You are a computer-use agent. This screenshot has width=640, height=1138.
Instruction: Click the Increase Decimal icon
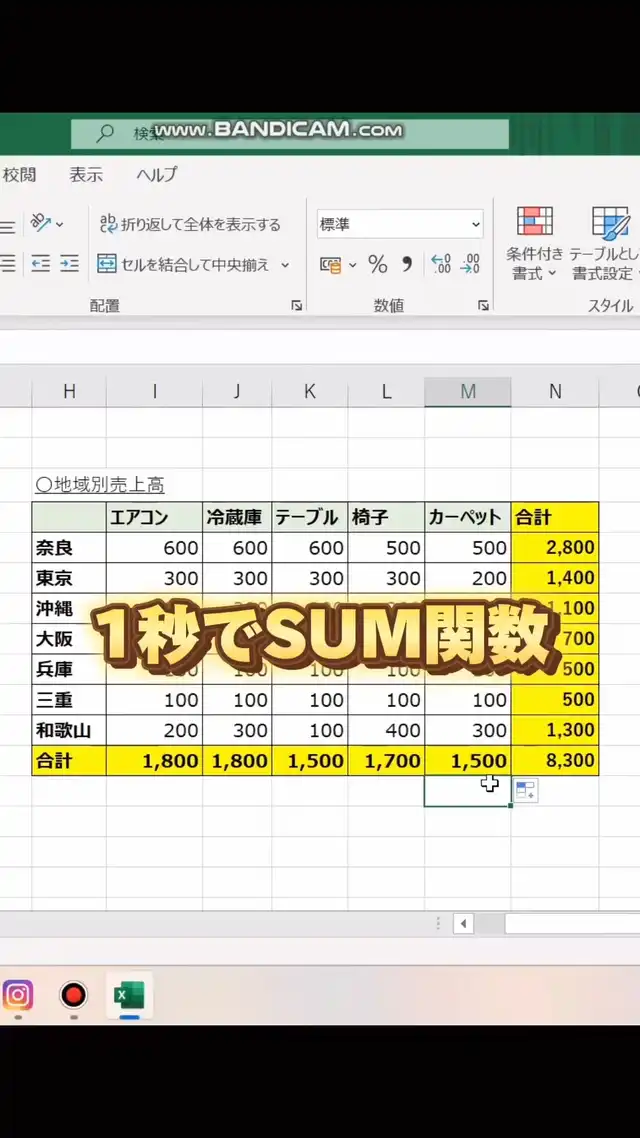click(x=440, y=264)
